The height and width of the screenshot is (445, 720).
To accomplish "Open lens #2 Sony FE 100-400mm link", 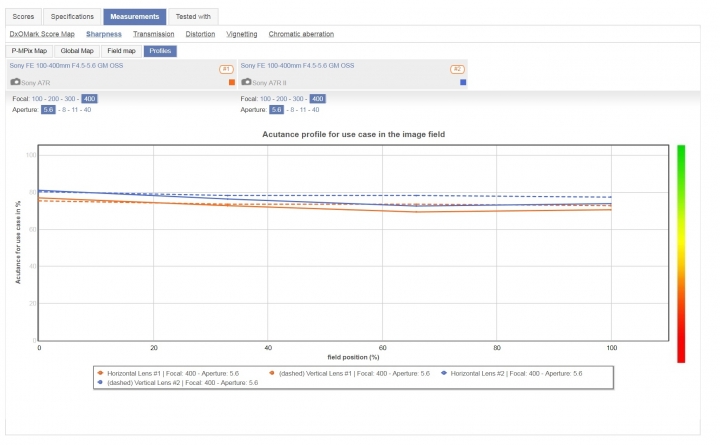I will (297, 66).
